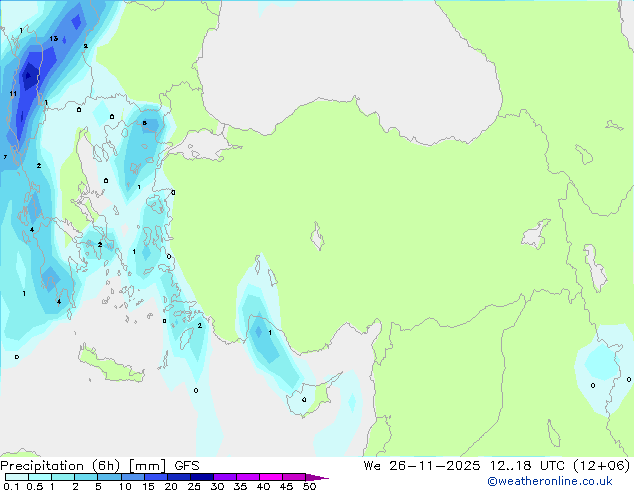Click the island of Crete on map
634x490 pixels.
[110, 366]
